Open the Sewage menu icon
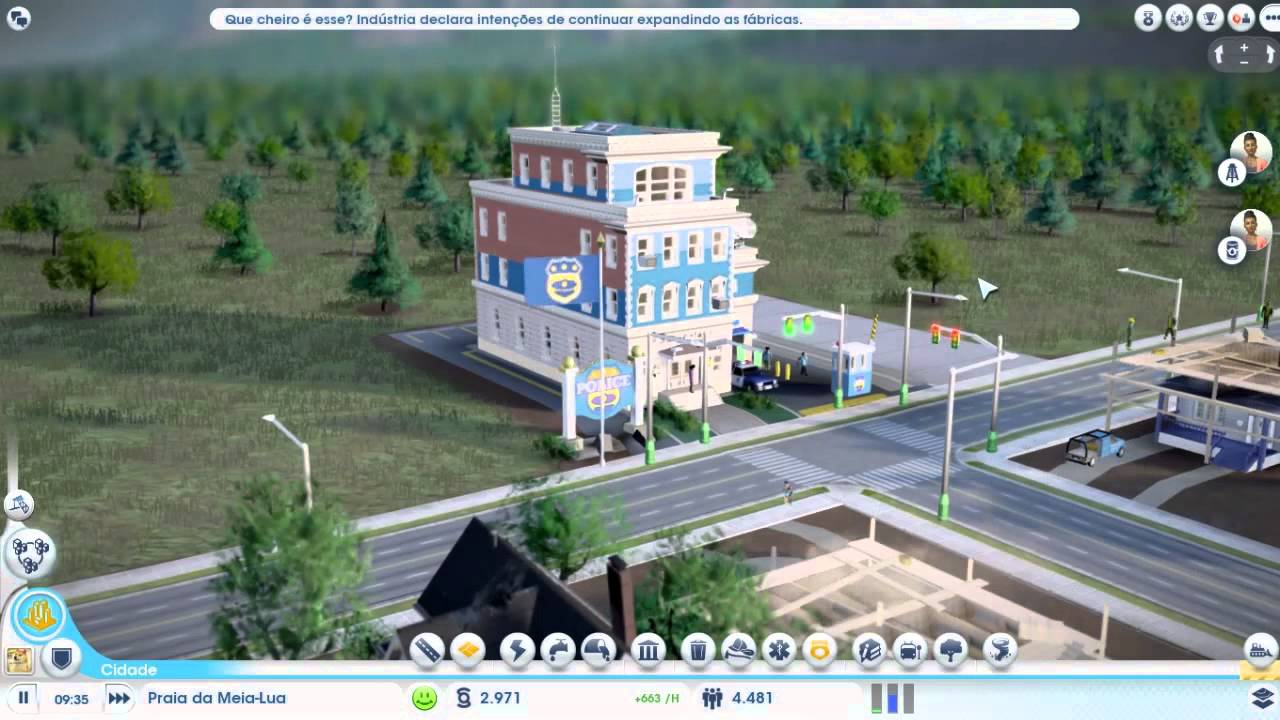This screenshot has height=720, width=1280. click(598, 650)
